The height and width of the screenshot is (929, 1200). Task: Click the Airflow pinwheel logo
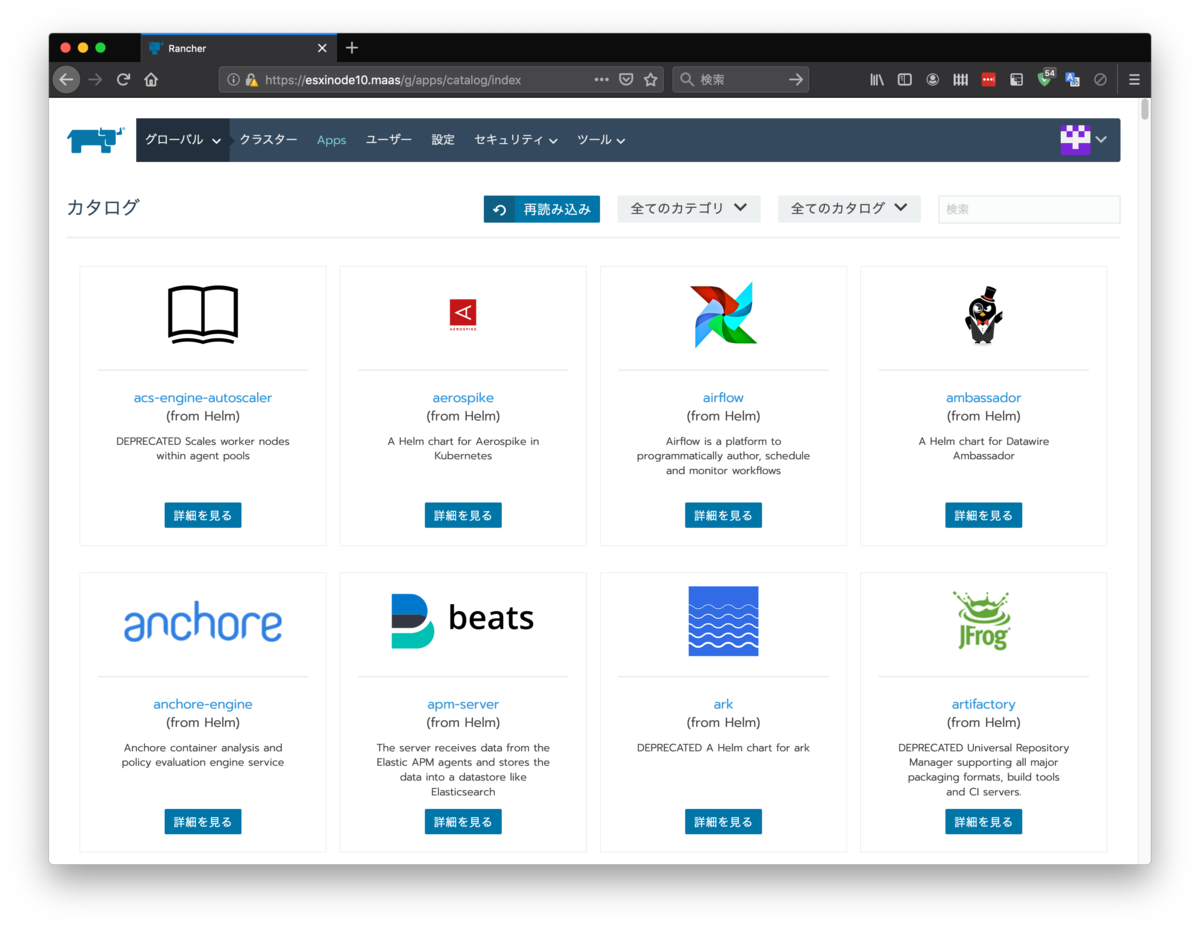723,315
